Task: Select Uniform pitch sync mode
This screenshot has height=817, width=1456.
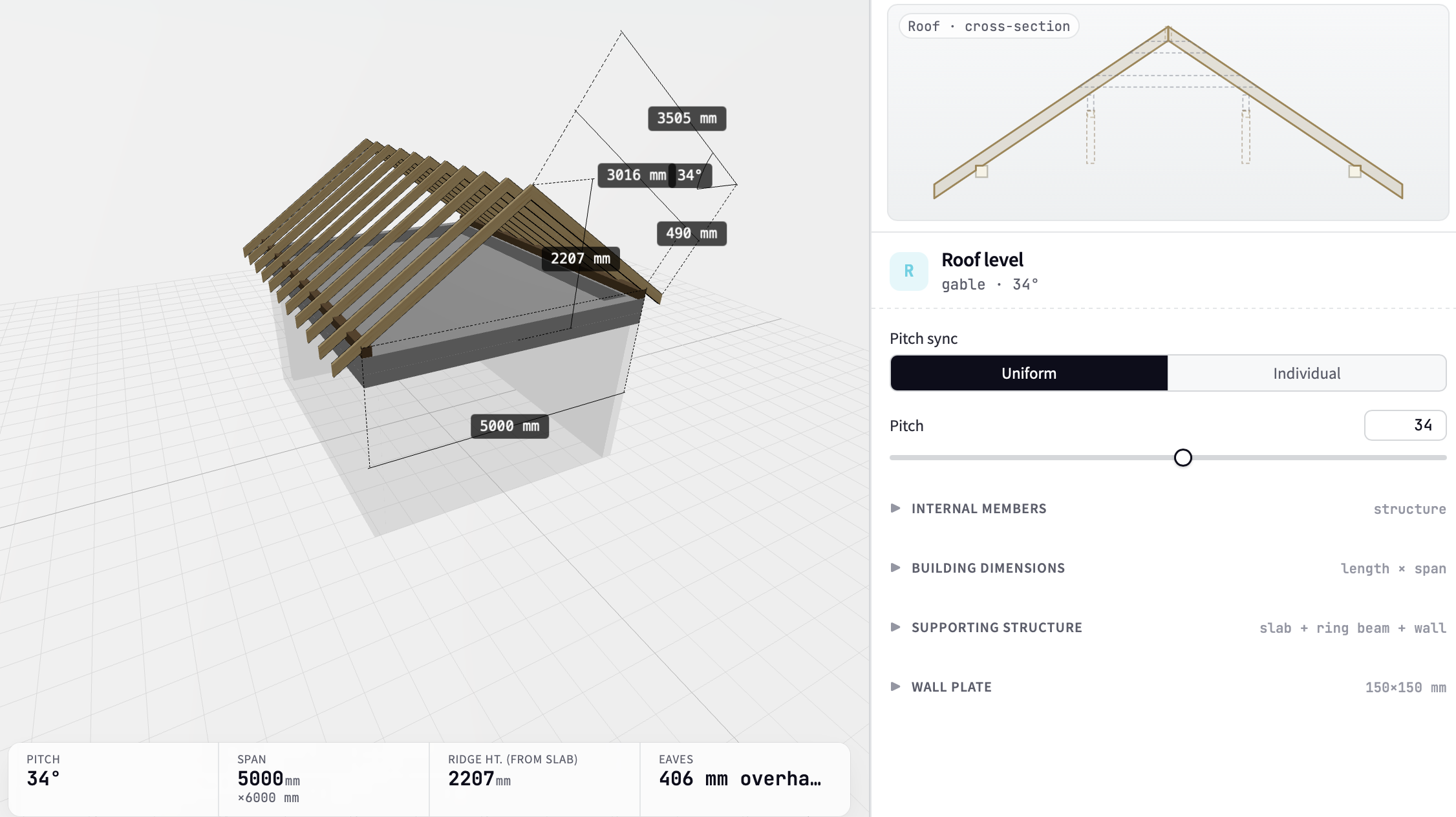Action: click(1029, 373)
